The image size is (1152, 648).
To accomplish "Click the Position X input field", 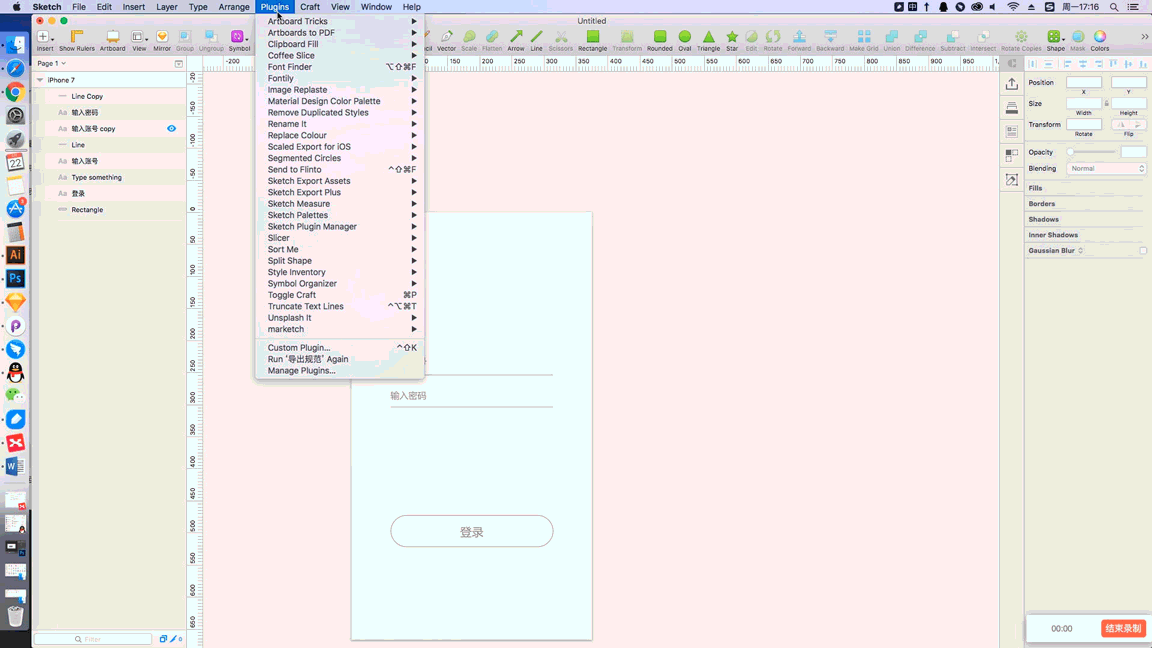I will pos(1084,82).
